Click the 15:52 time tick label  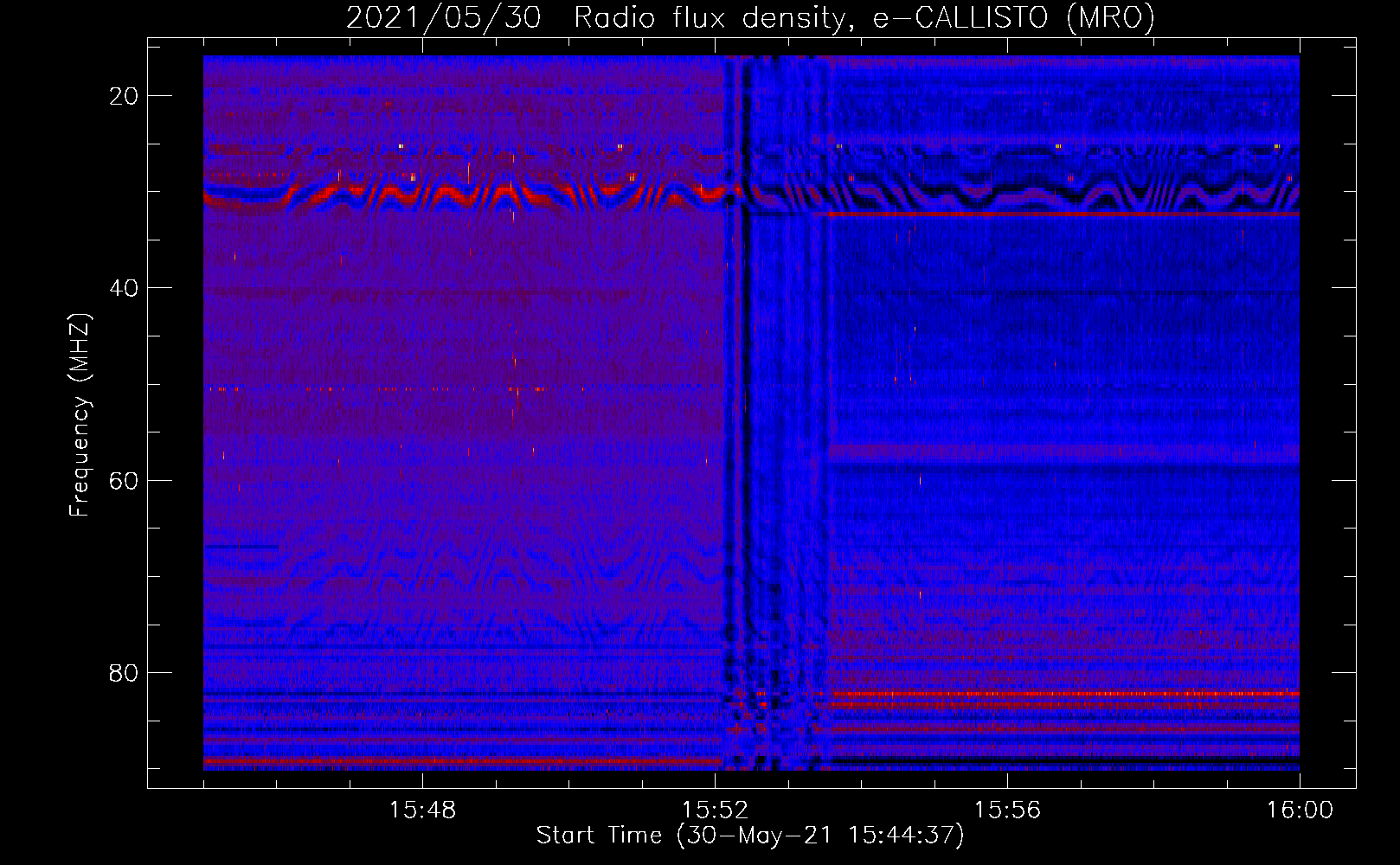coord(715,810)
